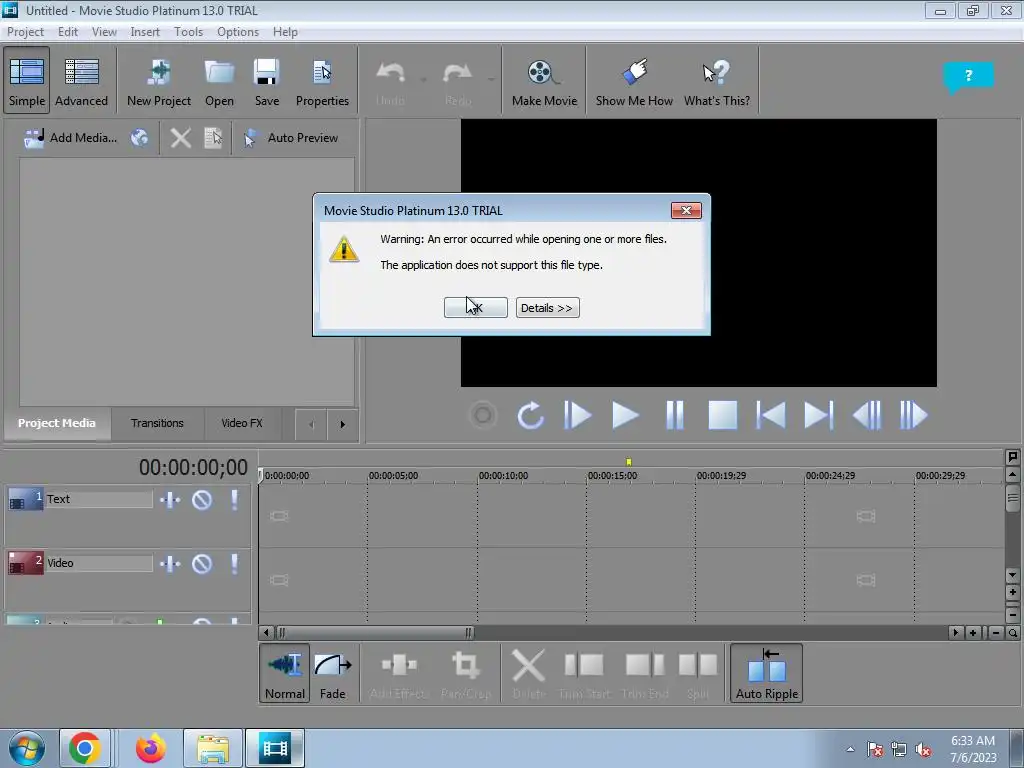
Task: Click the blue help speech bubble
Action: (968, 76)
